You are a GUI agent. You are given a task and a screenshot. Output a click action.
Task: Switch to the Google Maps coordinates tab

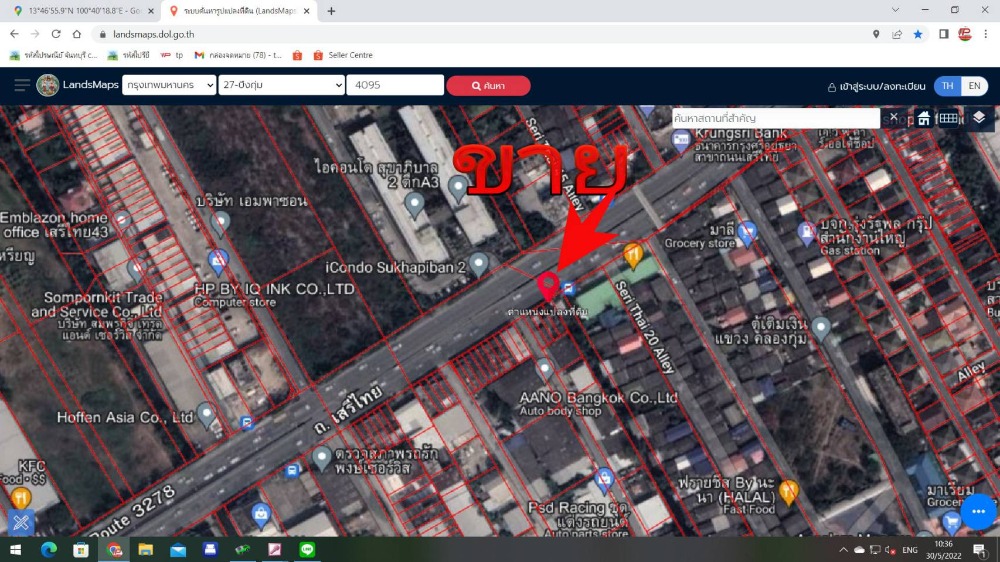tap(84, 11)
